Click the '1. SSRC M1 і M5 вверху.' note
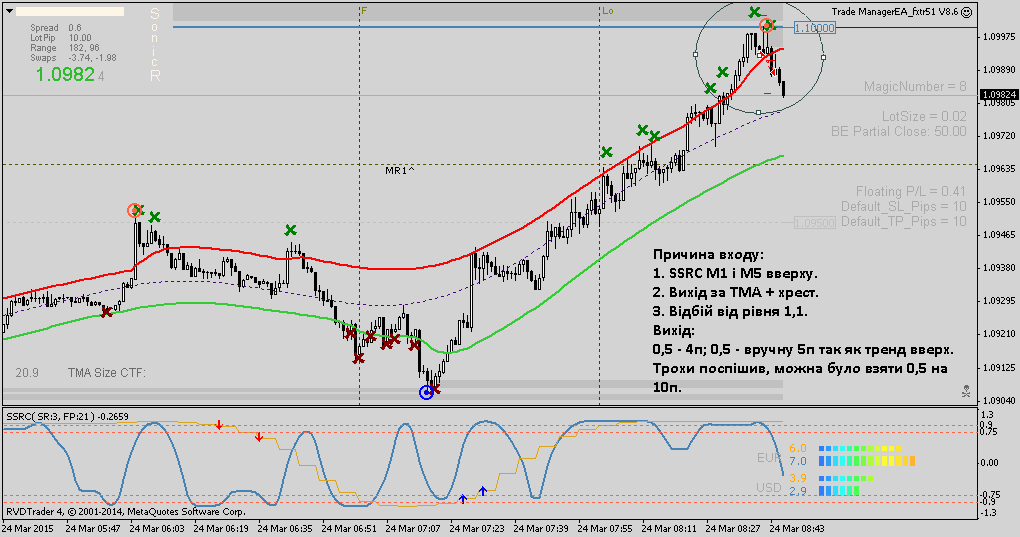 point(735,274)
